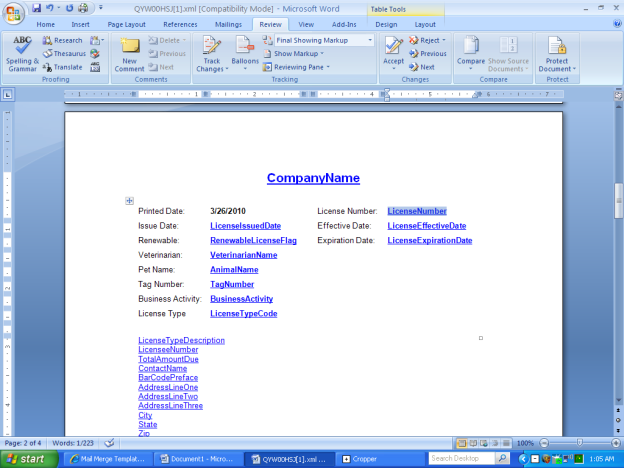The width and height of the screenshot is (624, 468).
Task: Toggle Track Changes on
Action: tap(210, 52)
